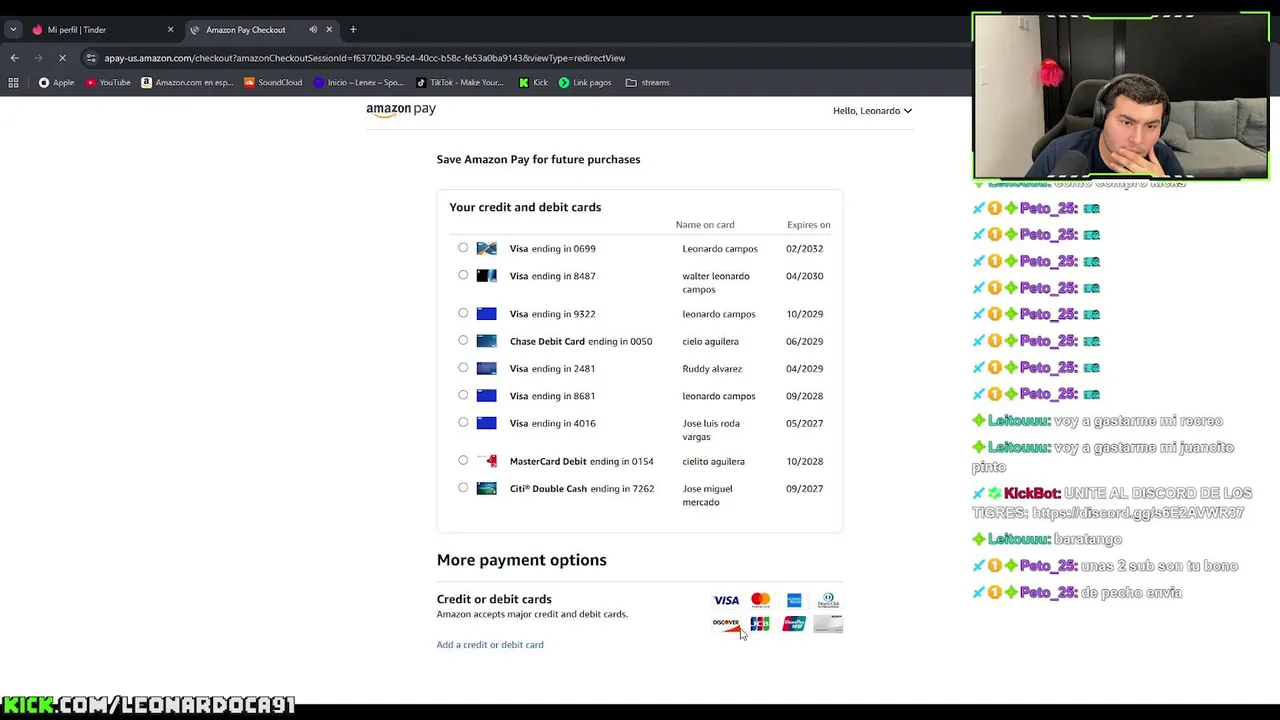Click the streamer webcam overlay
This screenshot has width=1280, height=720.
[1121, 96]
